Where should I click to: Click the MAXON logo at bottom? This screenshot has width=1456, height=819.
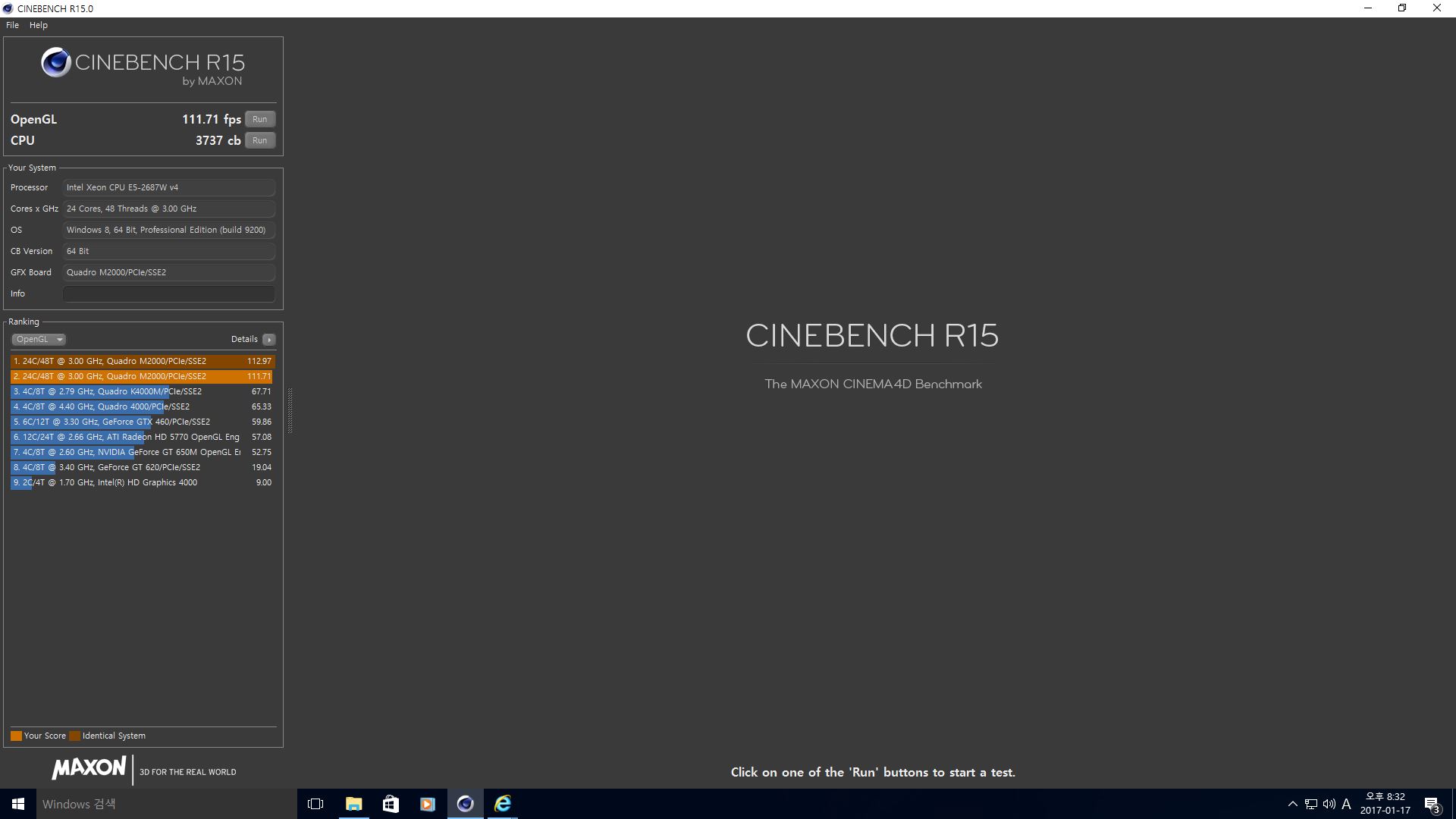click(x=89, y=768)
